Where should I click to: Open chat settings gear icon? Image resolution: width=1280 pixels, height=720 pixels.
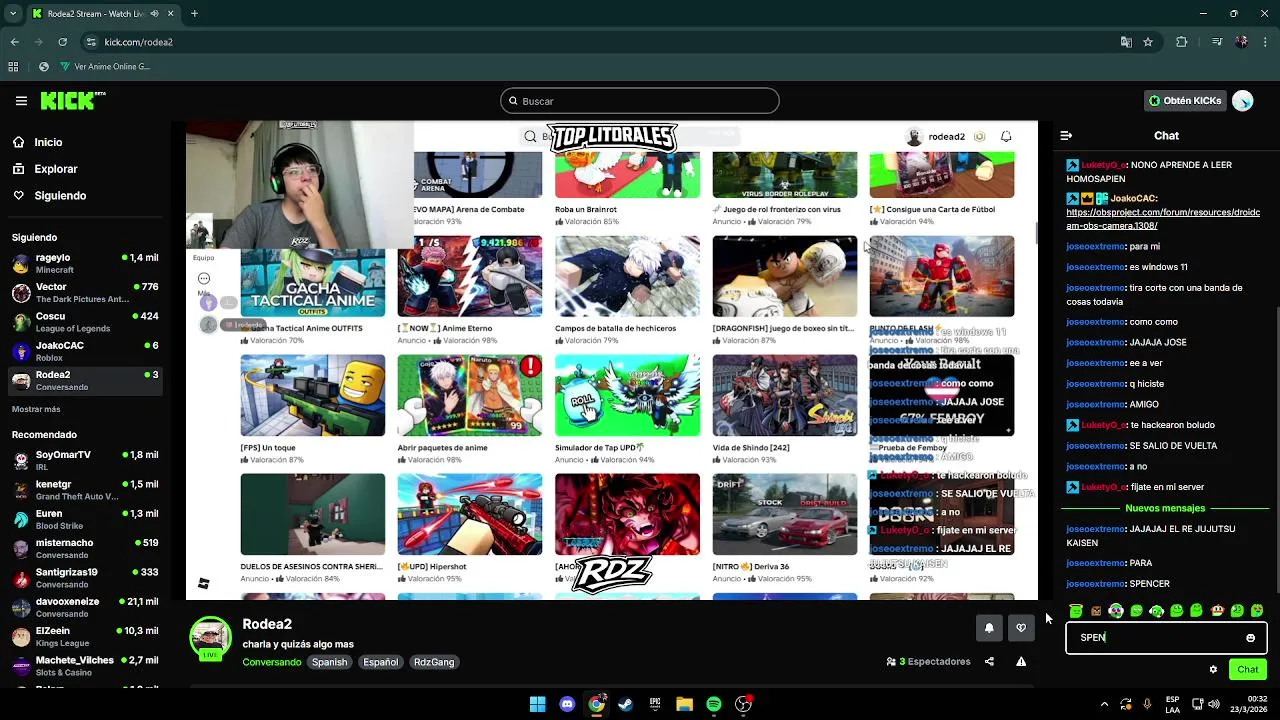point(1213,670)
